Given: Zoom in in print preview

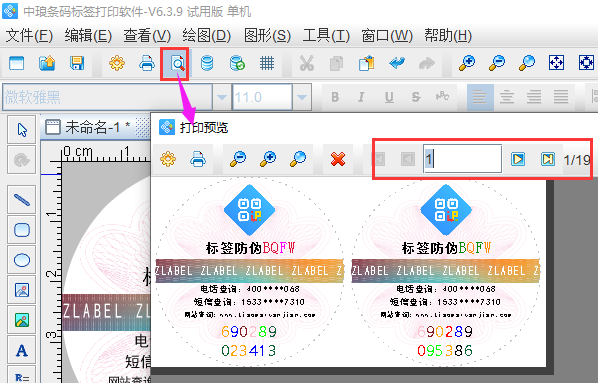Looking at the screenshot, I should pos(268,159).
